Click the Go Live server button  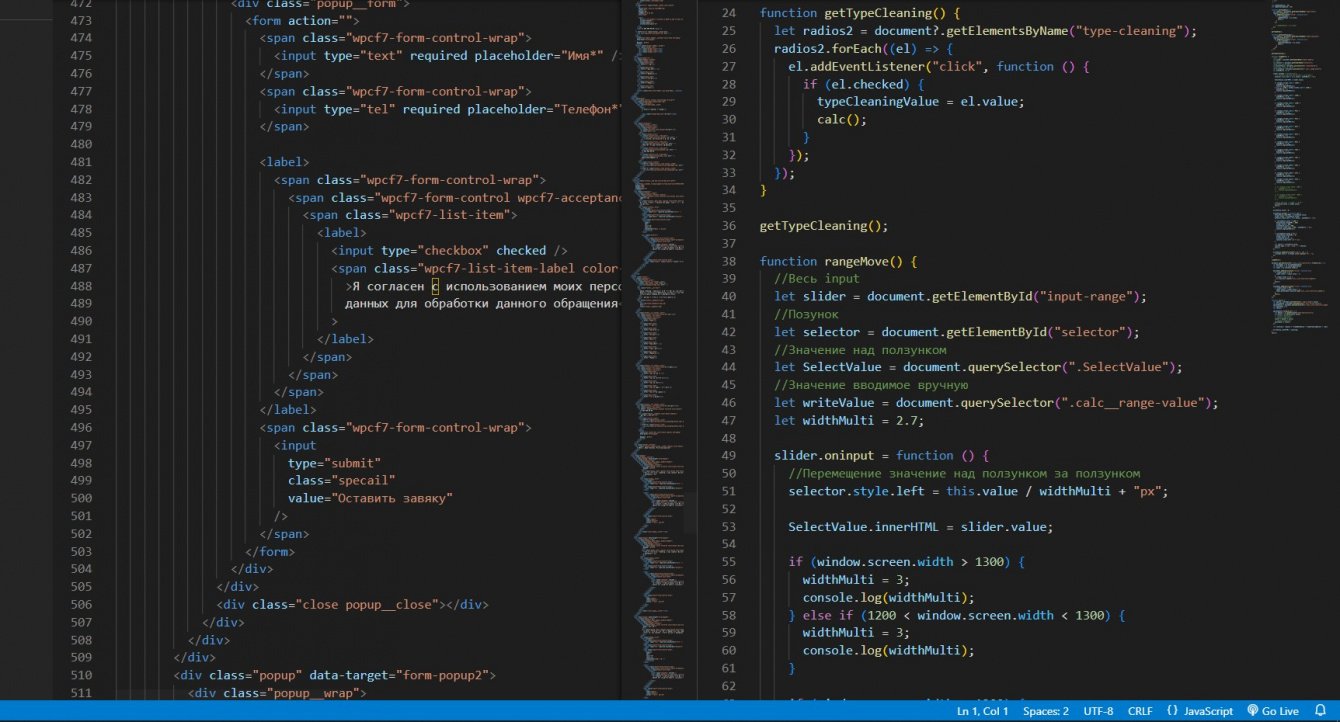pos(1272,711)
